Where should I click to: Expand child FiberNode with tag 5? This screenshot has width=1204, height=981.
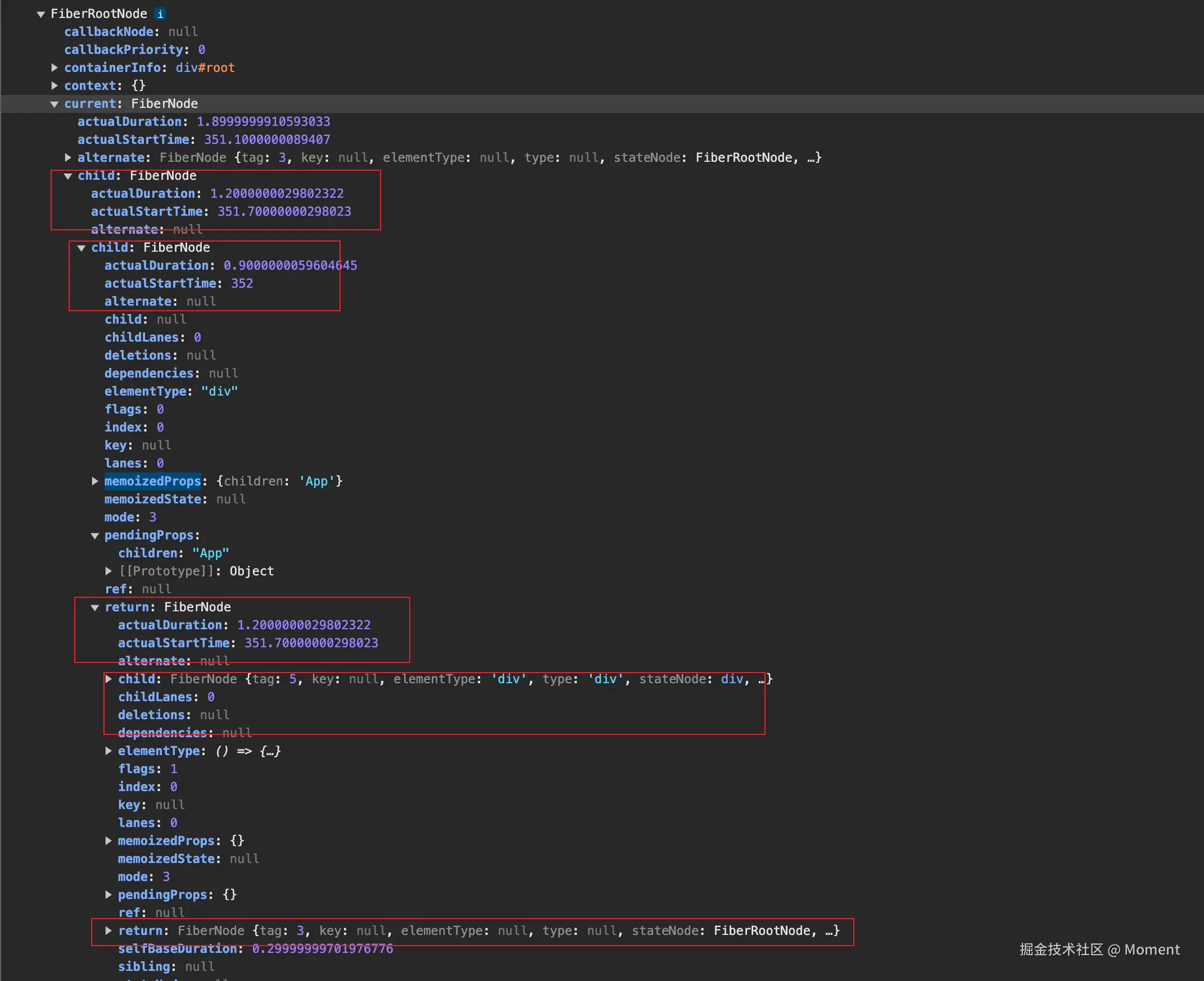(108, 679)
